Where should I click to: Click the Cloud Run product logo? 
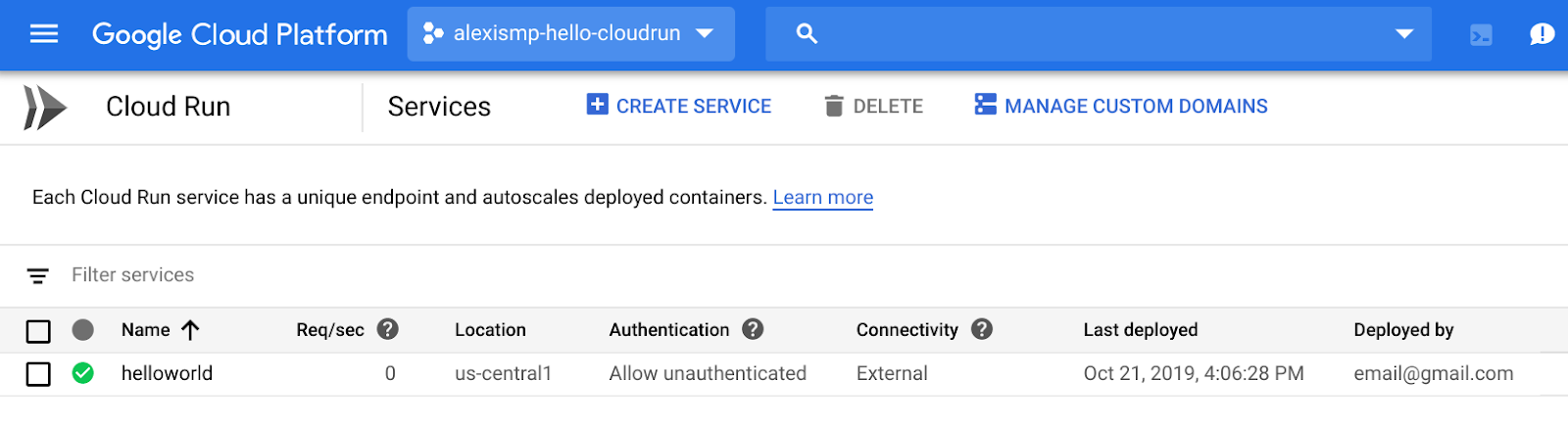tap(45, 107)
